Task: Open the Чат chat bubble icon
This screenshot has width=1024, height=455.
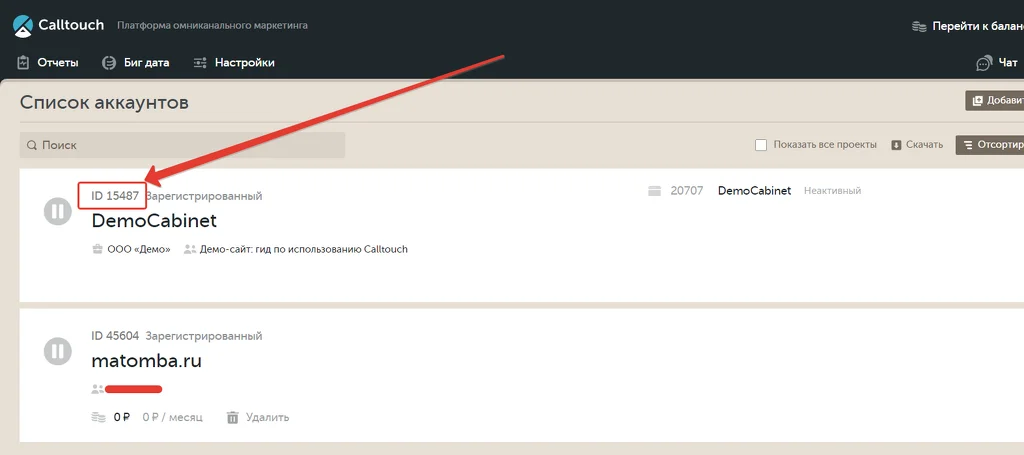Action: tap(984, 63)
